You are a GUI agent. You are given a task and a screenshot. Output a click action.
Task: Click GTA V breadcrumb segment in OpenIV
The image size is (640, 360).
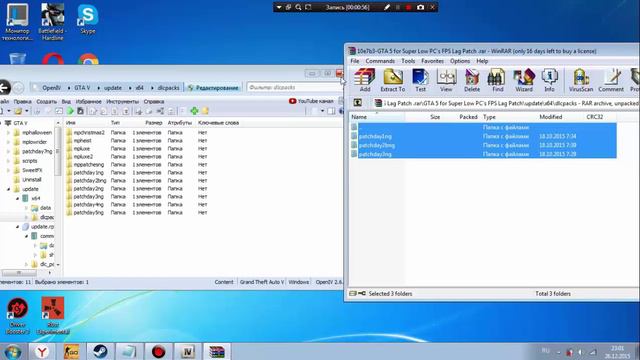click(x=82, y=88)
